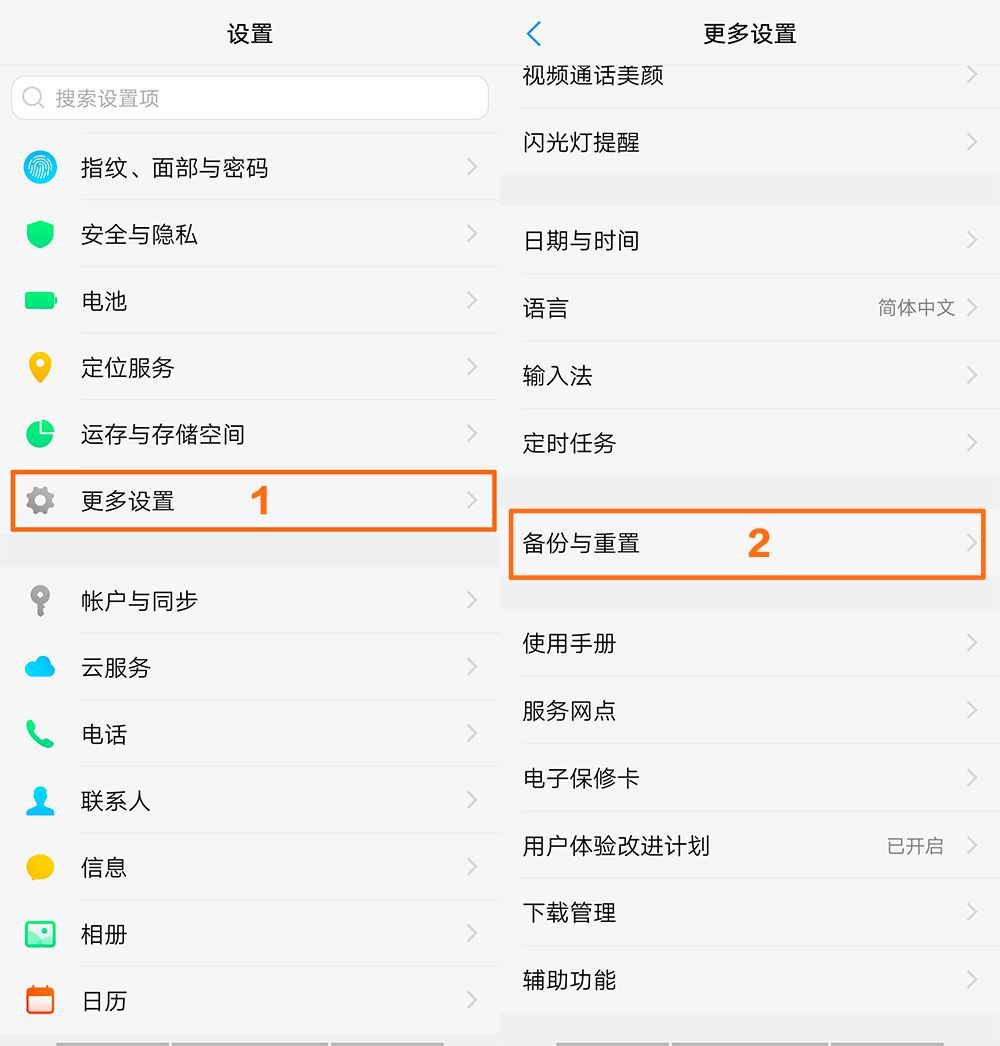Tap the battery icon next to 电池
Image resolution: width=1000 pixels, height=1046 pixels.
pyautogui.click(x=38, y=300)
